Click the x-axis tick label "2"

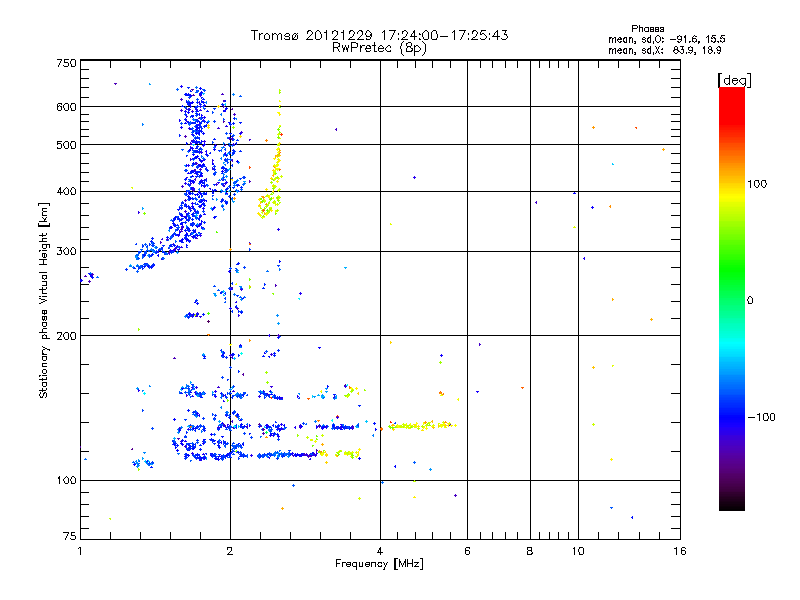click(x=230, y=551)
